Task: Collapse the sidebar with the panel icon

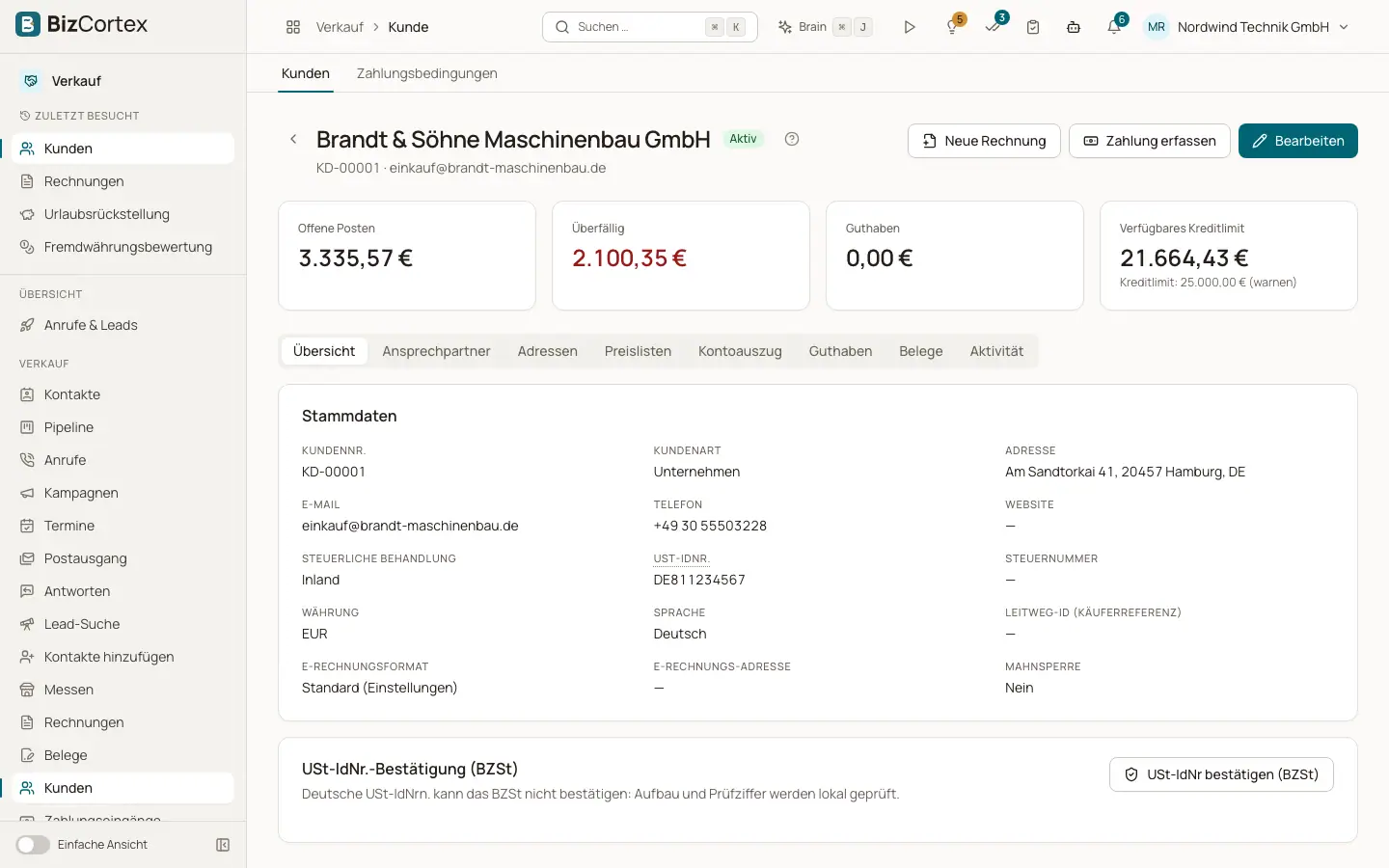Action: pyautogui.click(x=223, y=845)
